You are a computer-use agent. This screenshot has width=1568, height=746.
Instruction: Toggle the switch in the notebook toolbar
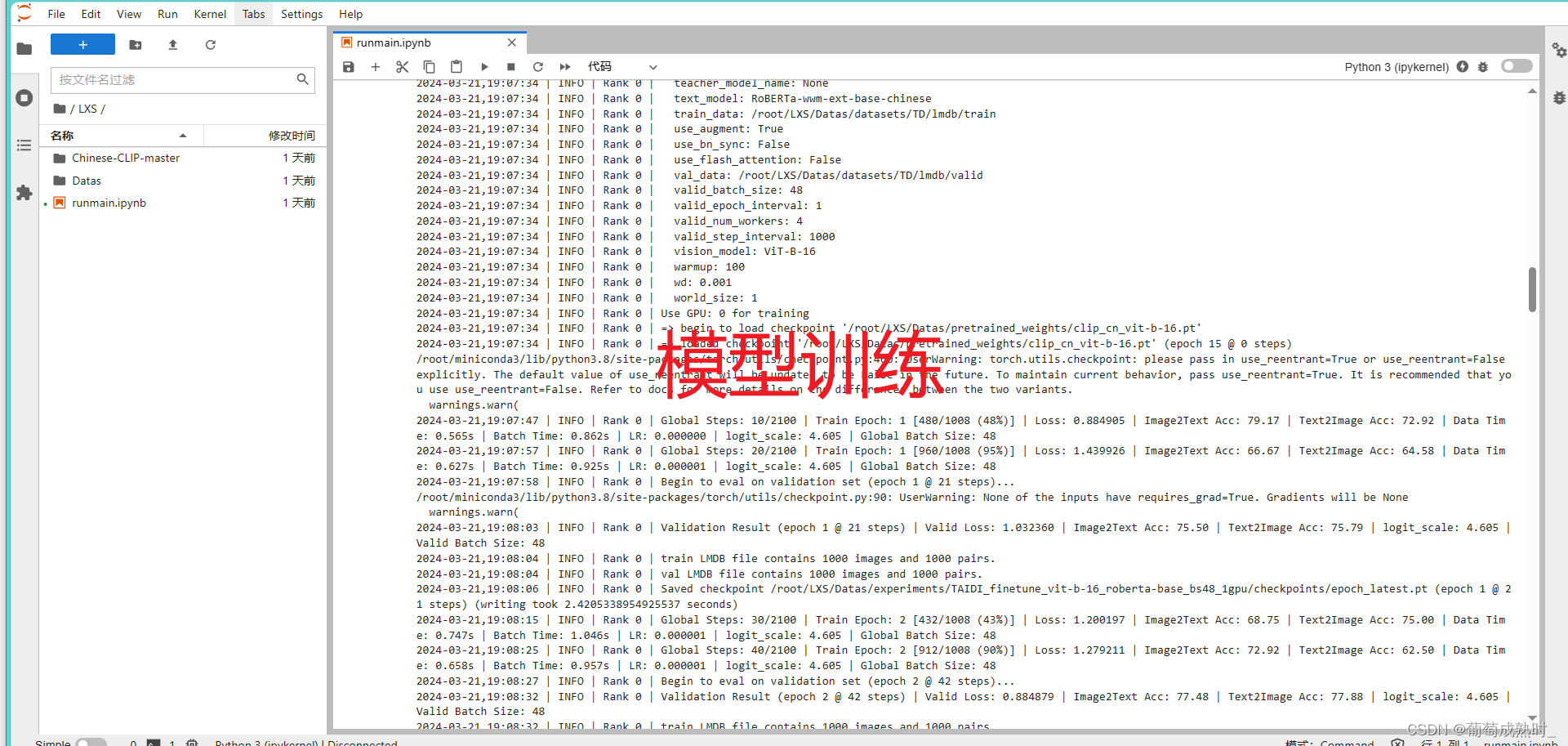click(1517, 66)
